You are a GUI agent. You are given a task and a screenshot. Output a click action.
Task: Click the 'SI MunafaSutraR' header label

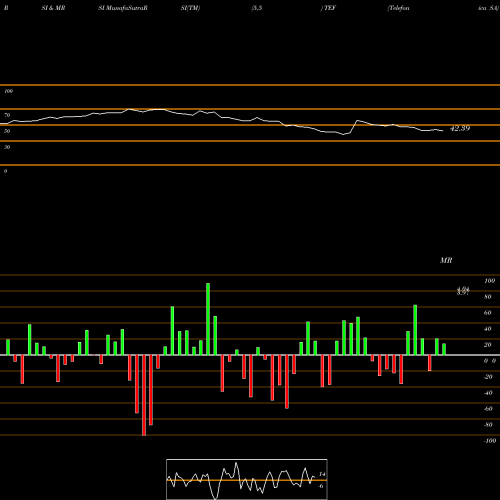123,8
